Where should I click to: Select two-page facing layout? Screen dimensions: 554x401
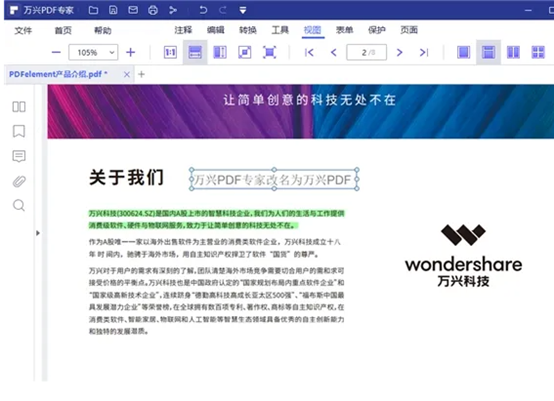pos(513,53)
